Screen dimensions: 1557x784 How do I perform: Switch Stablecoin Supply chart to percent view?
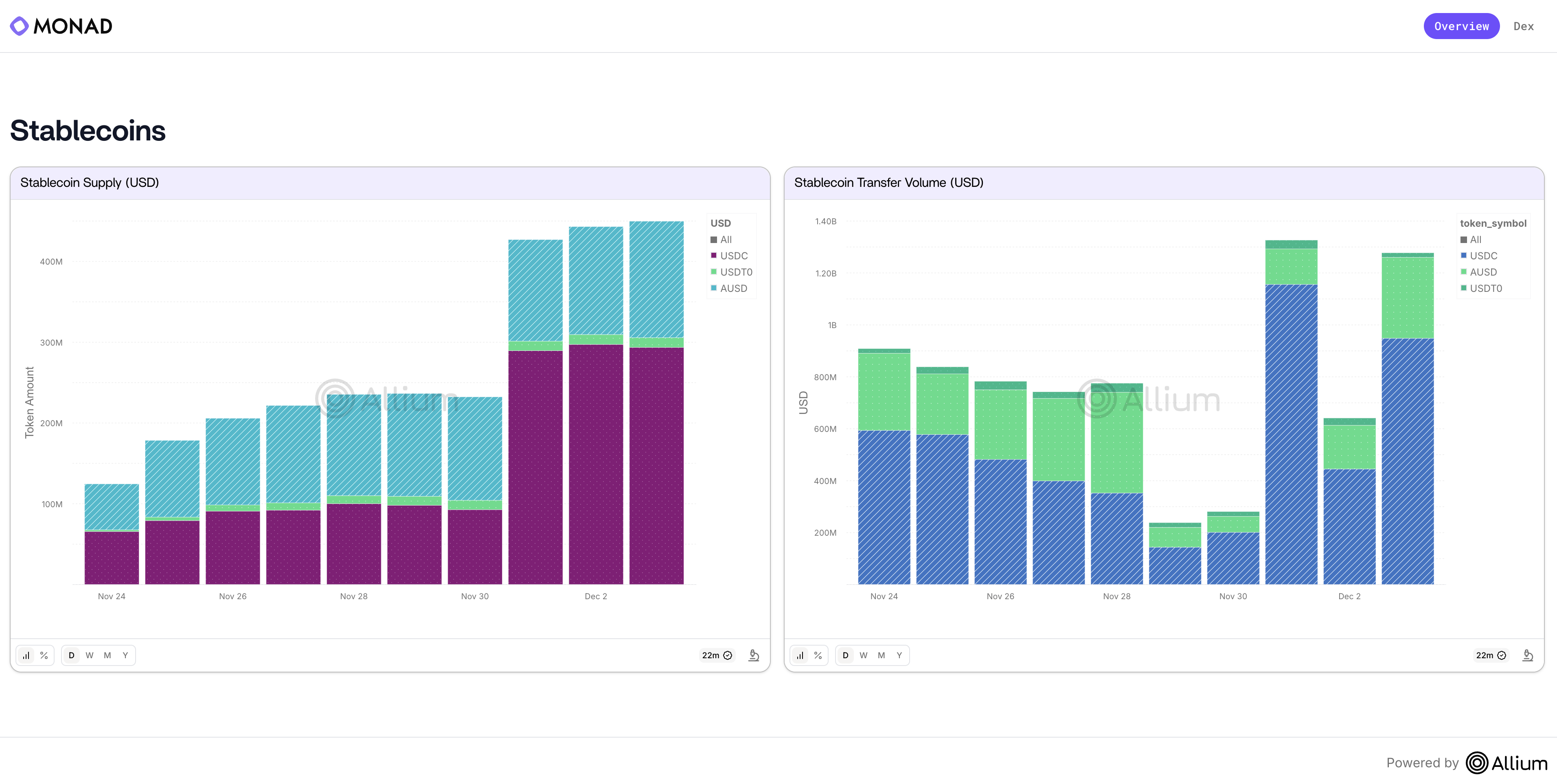tap(44, 655)
